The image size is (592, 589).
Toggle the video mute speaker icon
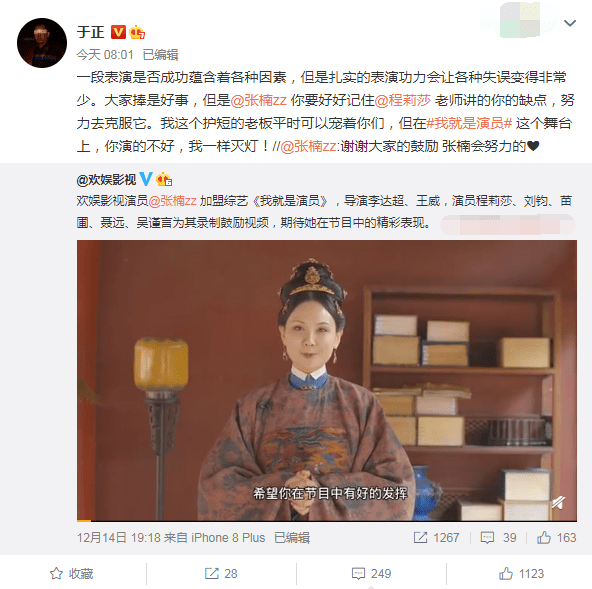coord(558,502)
